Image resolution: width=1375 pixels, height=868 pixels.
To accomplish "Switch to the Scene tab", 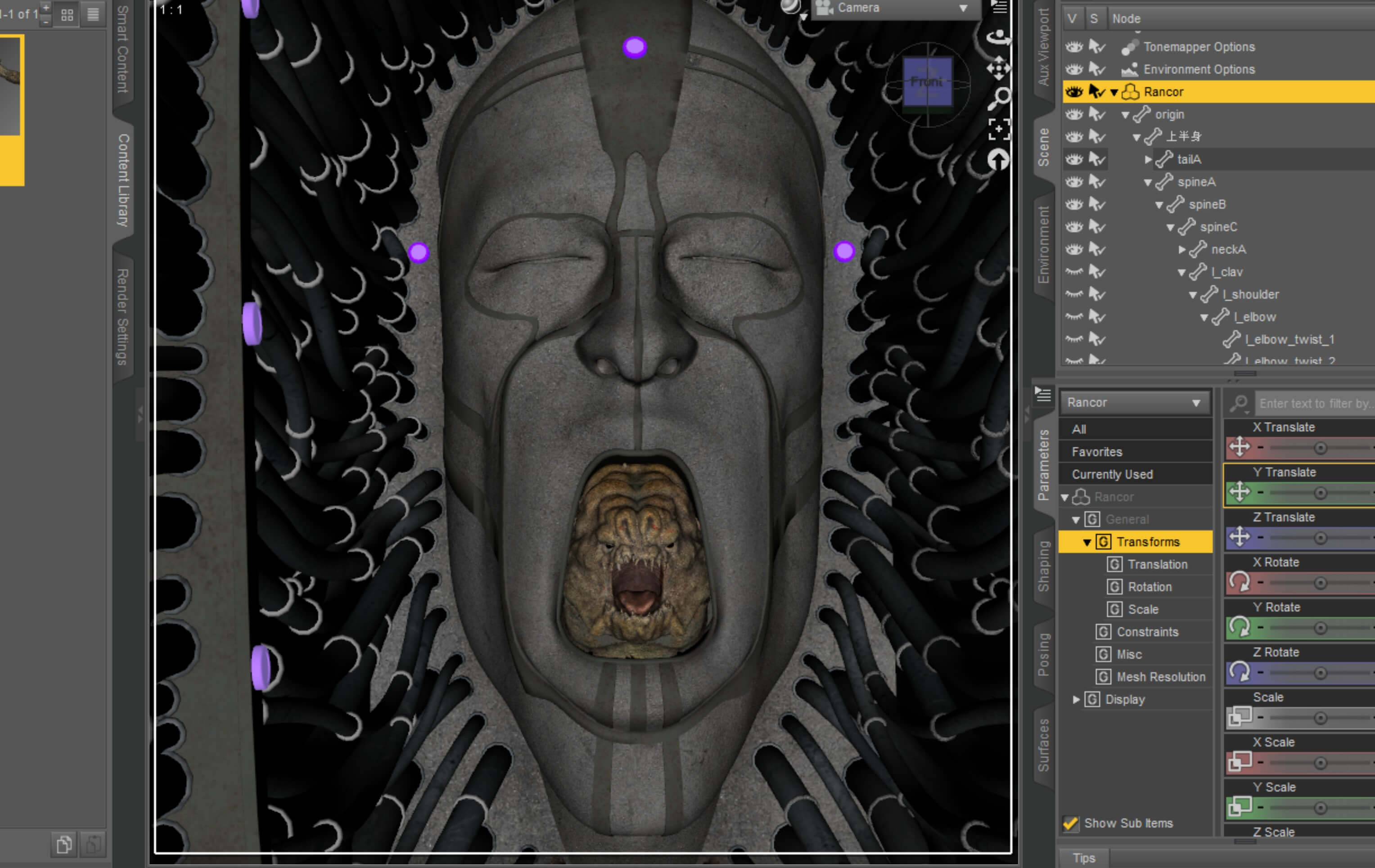I will 1043,147.
